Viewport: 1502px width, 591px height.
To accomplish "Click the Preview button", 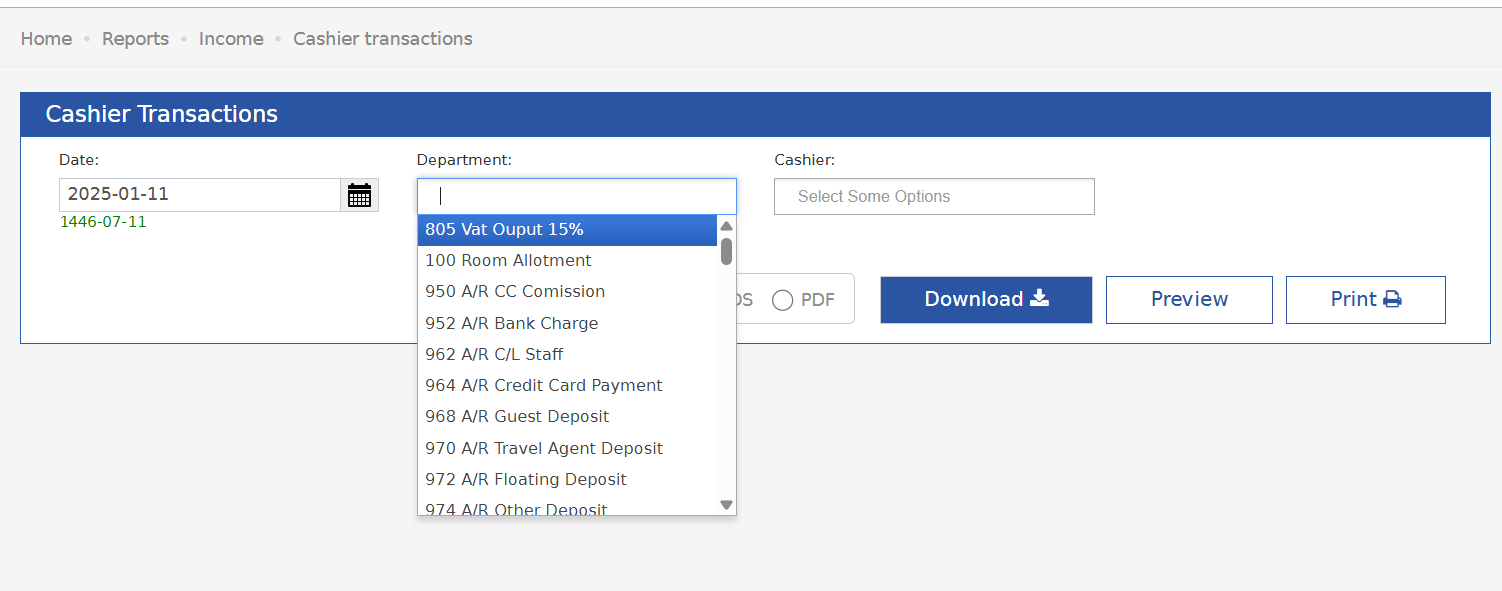I will pos(1189,299).
